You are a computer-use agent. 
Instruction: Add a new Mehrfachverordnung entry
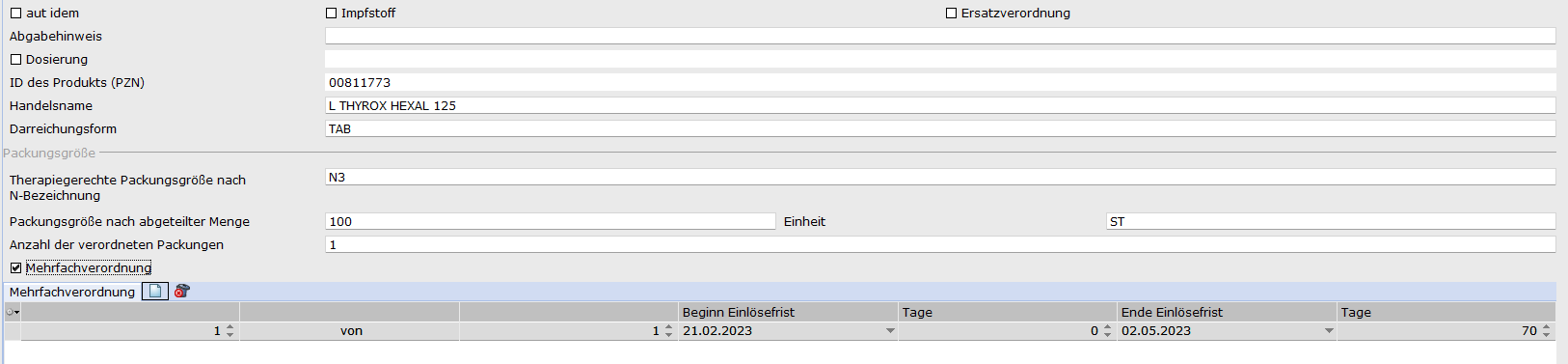(x=155, y=291)
